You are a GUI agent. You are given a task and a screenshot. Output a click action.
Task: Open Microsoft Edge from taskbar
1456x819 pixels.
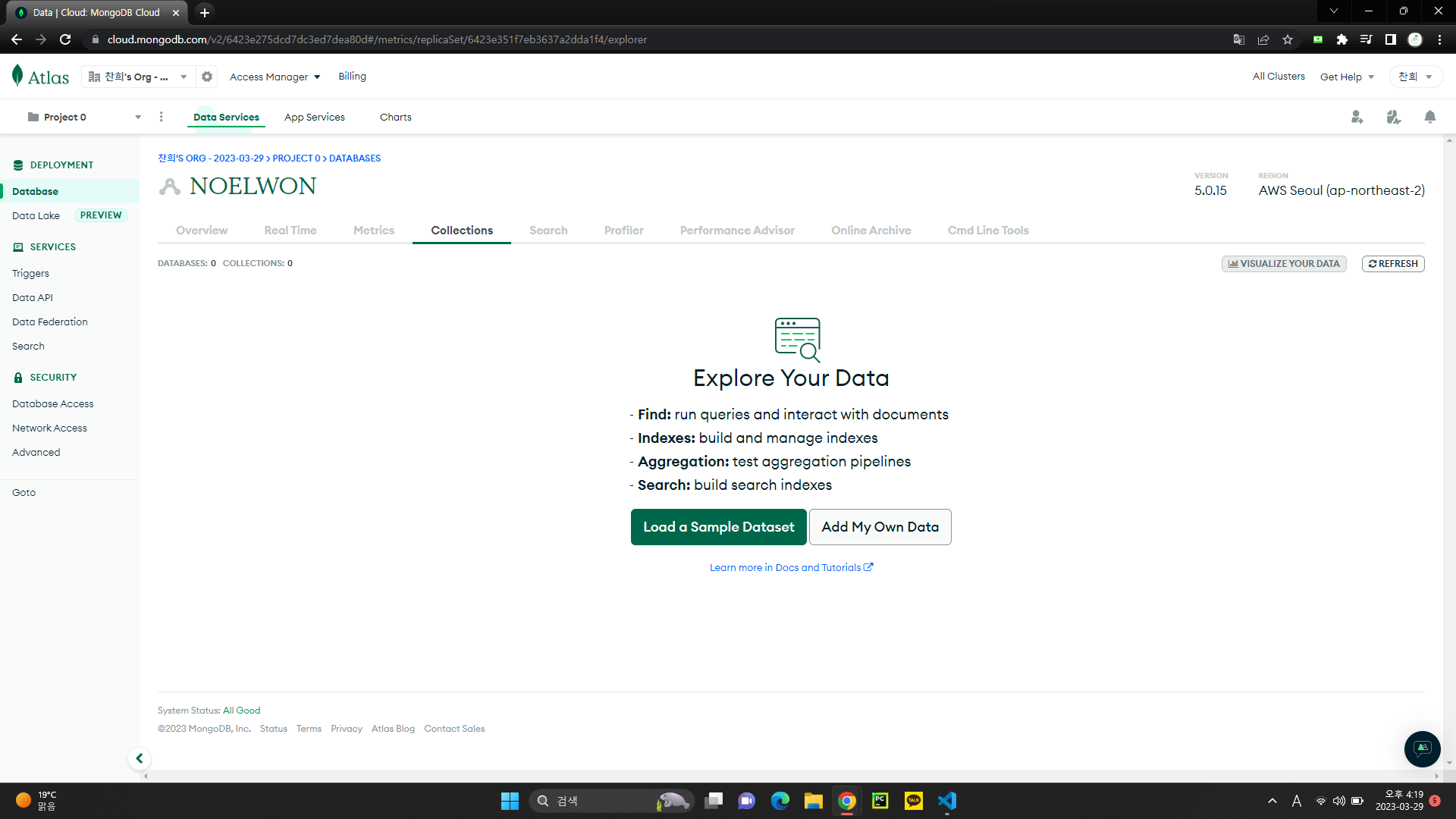[x=780, y=801]
